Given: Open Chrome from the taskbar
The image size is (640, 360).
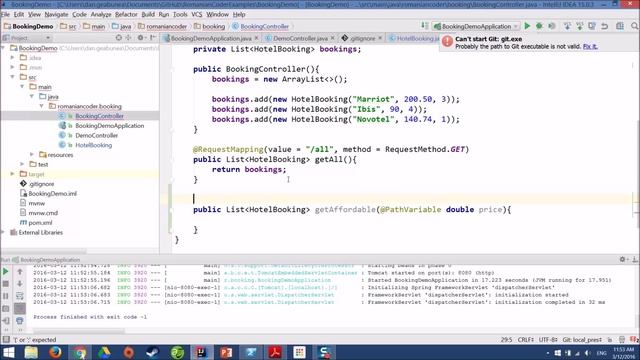Looking at the screenshot, I should click(x=80, y=352).
